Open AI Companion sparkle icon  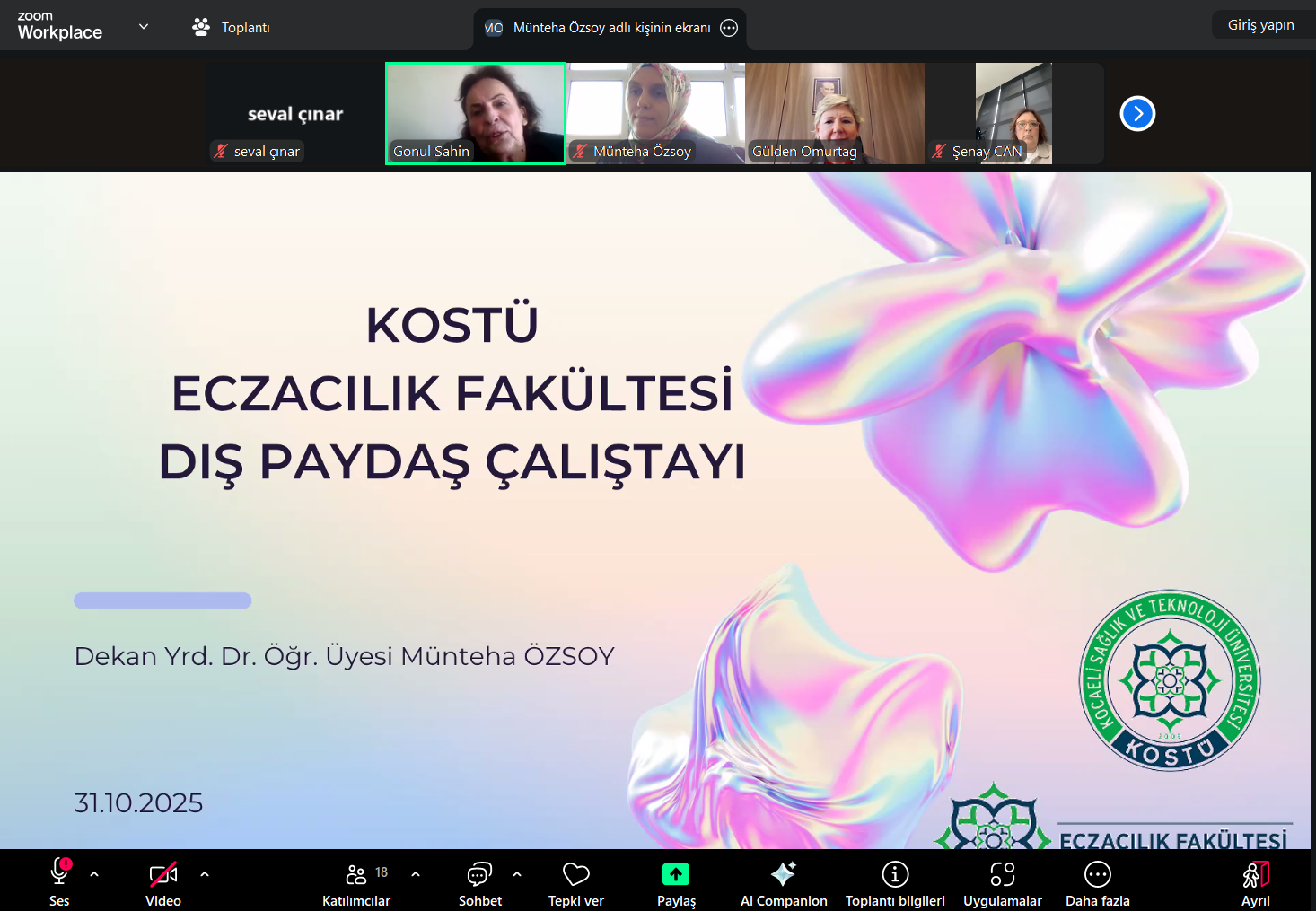[784, 873]
